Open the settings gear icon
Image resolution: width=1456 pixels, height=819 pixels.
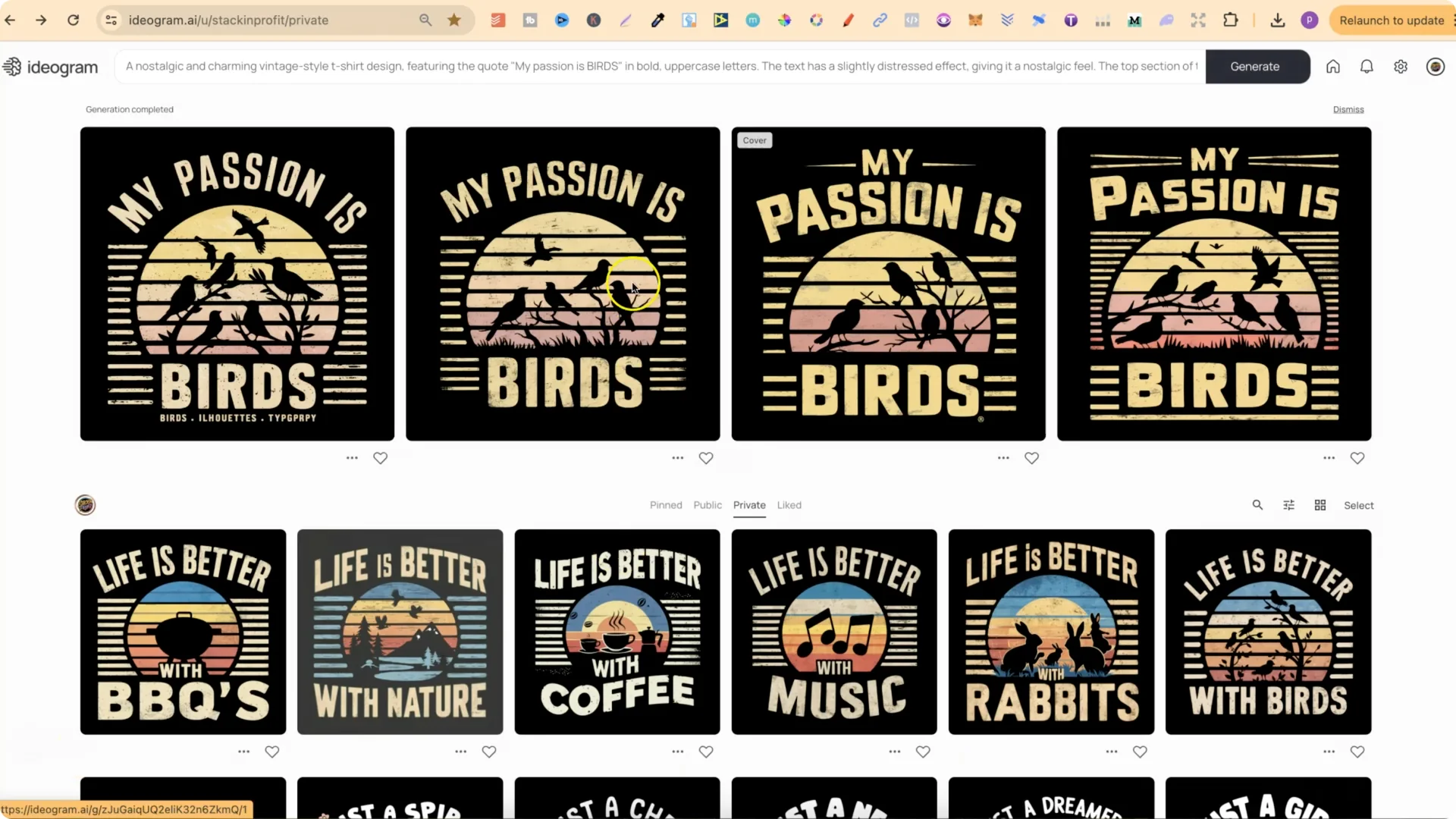tap(1401, 67)
